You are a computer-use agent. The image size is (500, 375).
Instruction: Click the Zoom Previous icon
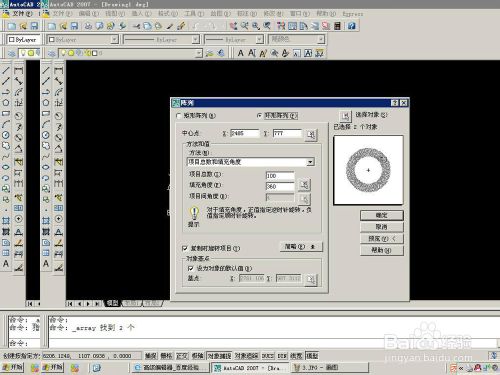(x=267, y=26)
